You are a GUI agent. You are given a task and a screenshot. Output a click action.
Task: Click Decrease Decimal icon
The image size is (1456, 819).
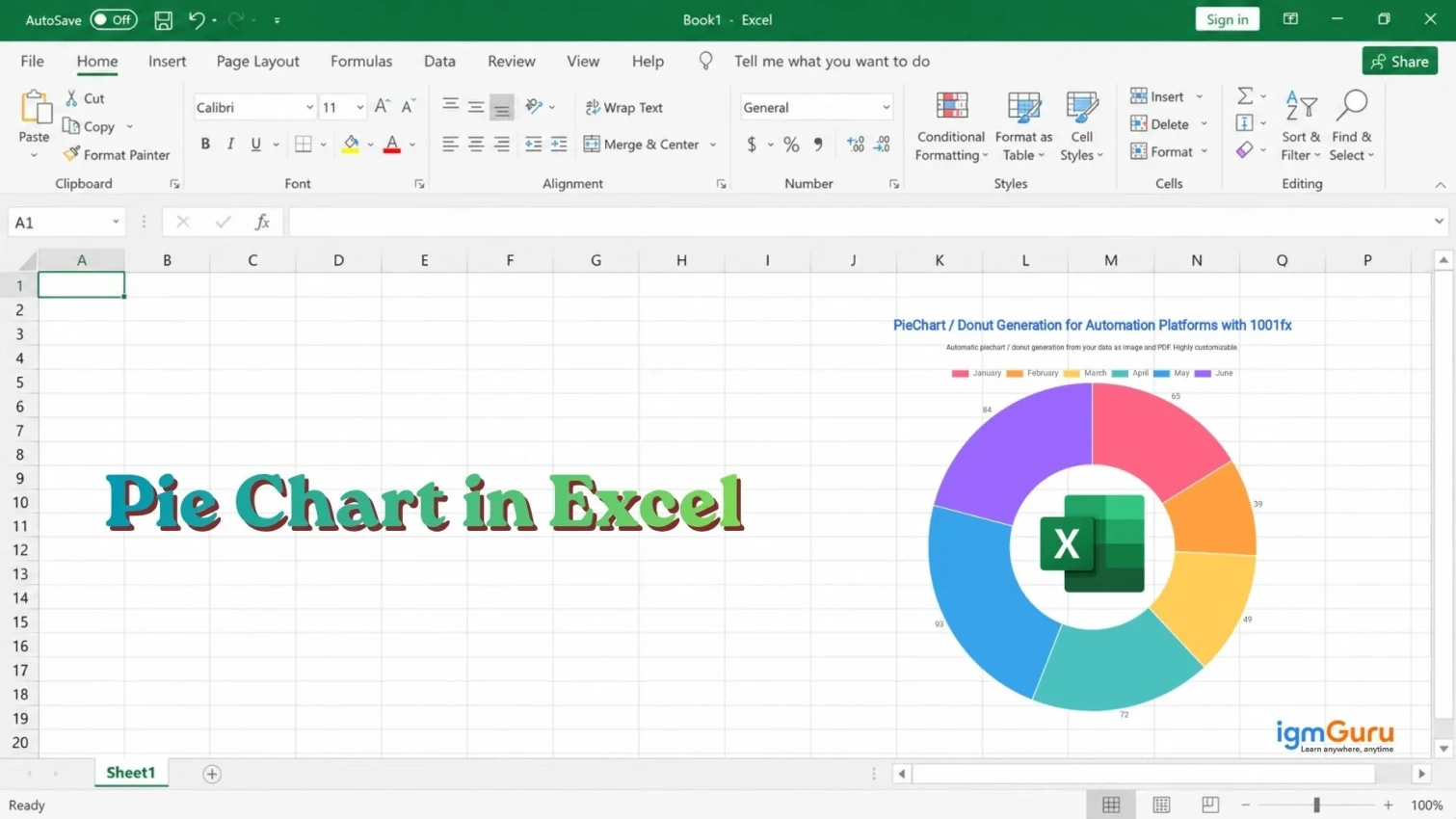pyautogui.click(x=882, y=145)
